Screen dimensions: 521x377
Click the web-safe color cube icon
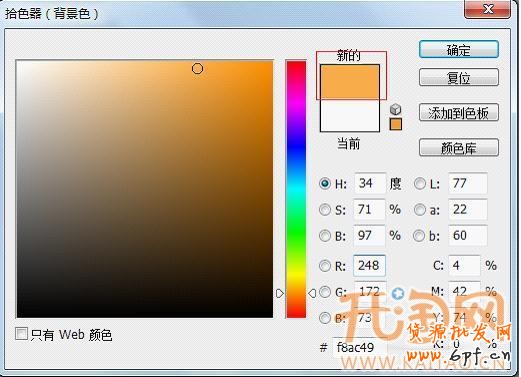point(395,109)
